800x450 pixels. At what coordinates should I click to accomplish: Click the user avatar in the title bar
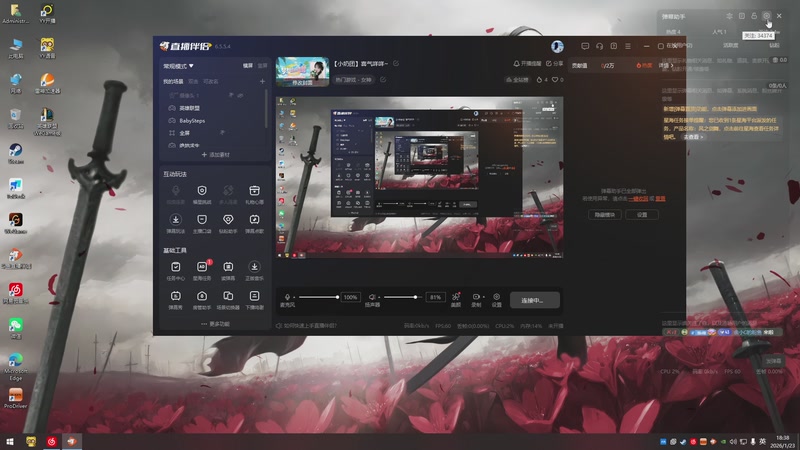[x=557, y=46]
